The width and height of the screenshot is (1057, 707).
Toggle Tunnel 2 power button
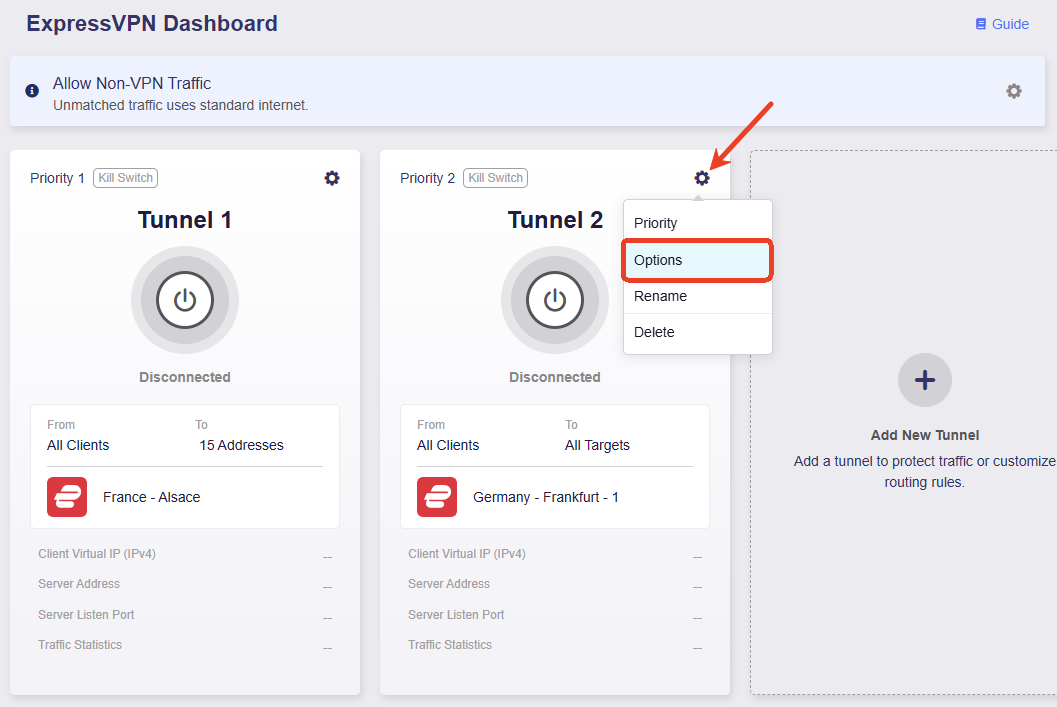click(555, 300)
